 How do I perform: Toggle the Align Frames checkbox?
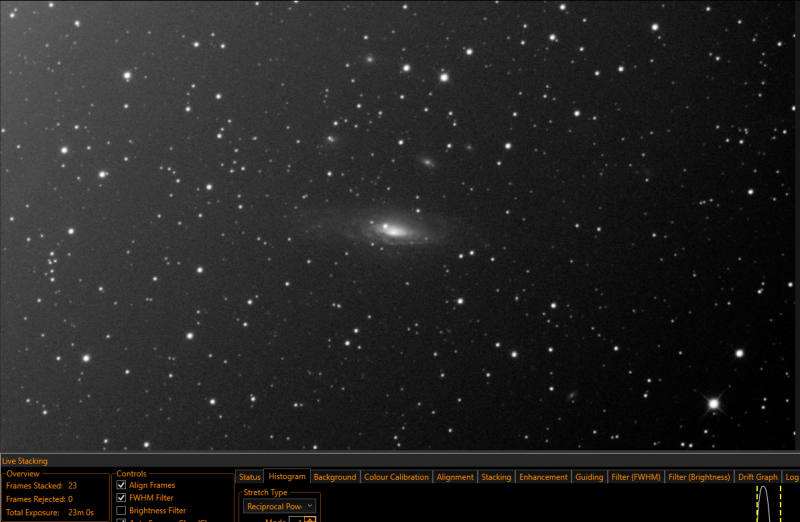(121, 485)
